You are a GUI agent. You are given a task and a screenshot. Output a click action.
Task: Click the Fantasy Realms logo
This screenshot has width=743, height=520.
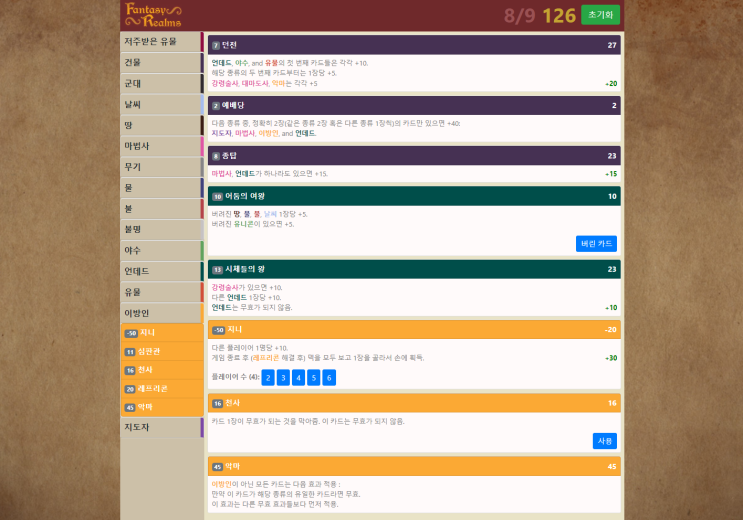click(x=153, y=15)
